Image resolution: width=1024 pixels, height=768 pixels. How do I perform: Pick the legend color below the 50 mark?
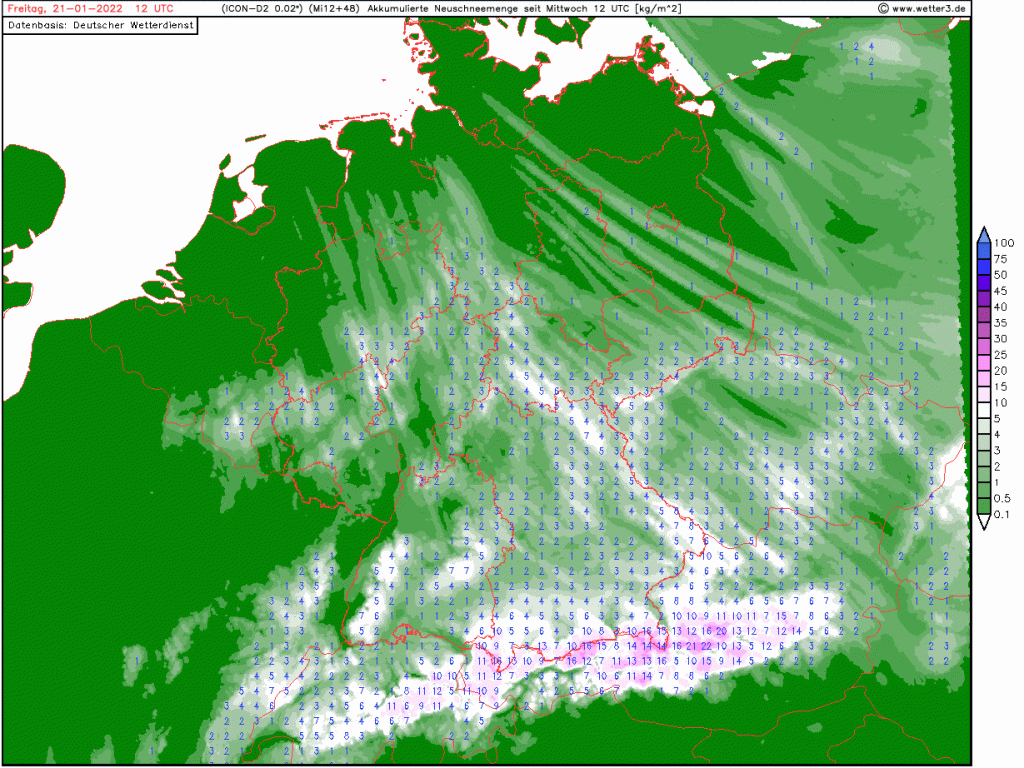tap(984, 281)
